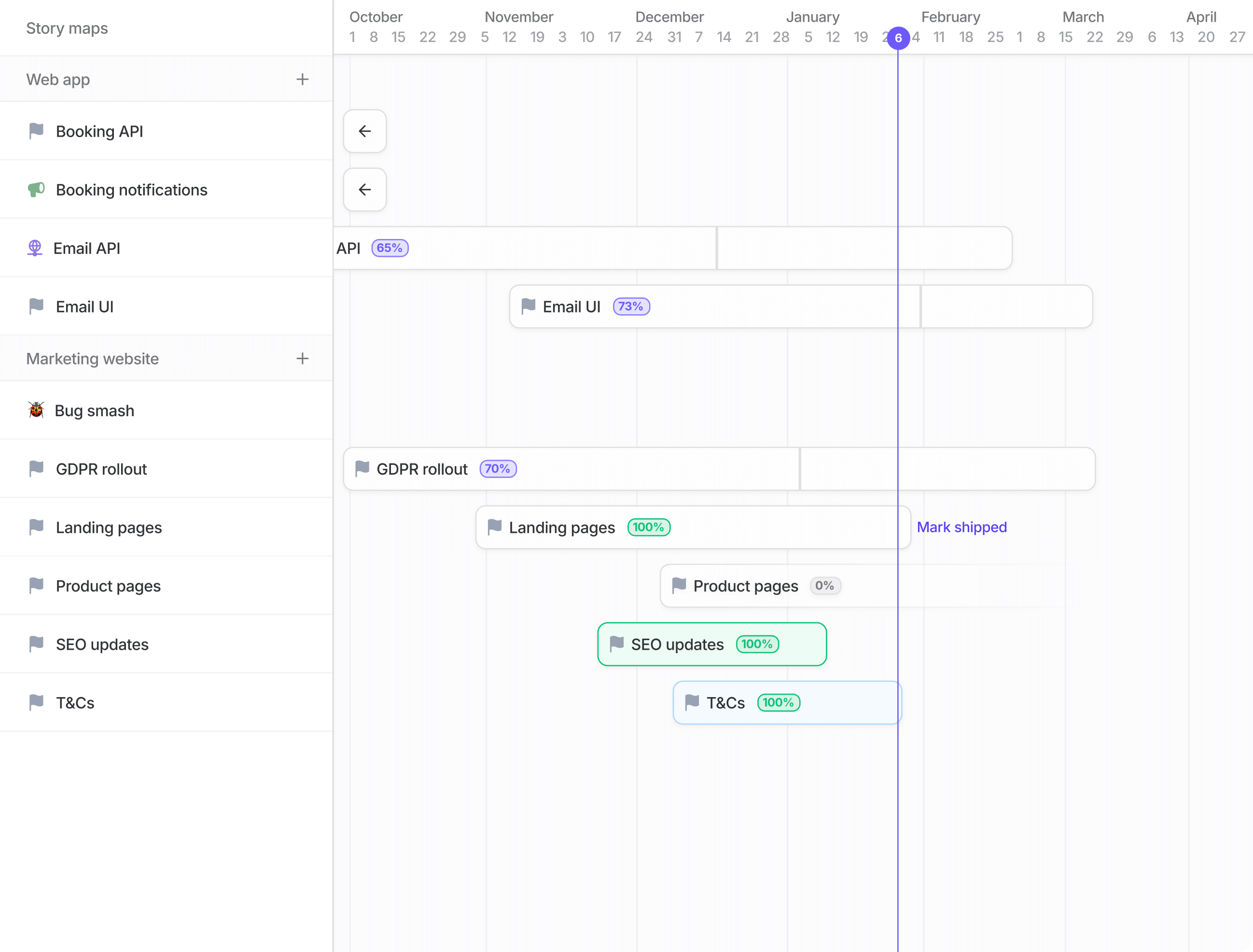This screenshot has width=1253, height=952.
Task: Click the 65% progress badge on API bar
Action: (x=390, y=248)
